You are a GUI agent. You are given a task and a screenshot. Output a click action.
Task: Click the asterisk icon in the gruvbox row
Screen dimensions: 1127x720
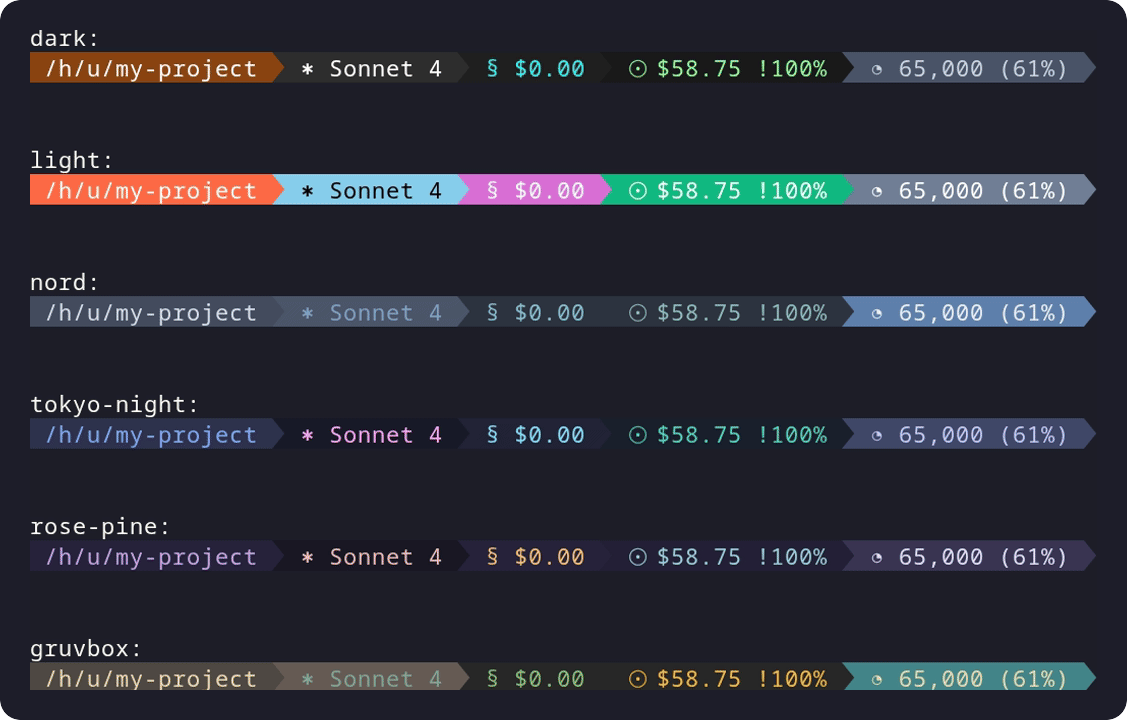click(x=308, y=680)
